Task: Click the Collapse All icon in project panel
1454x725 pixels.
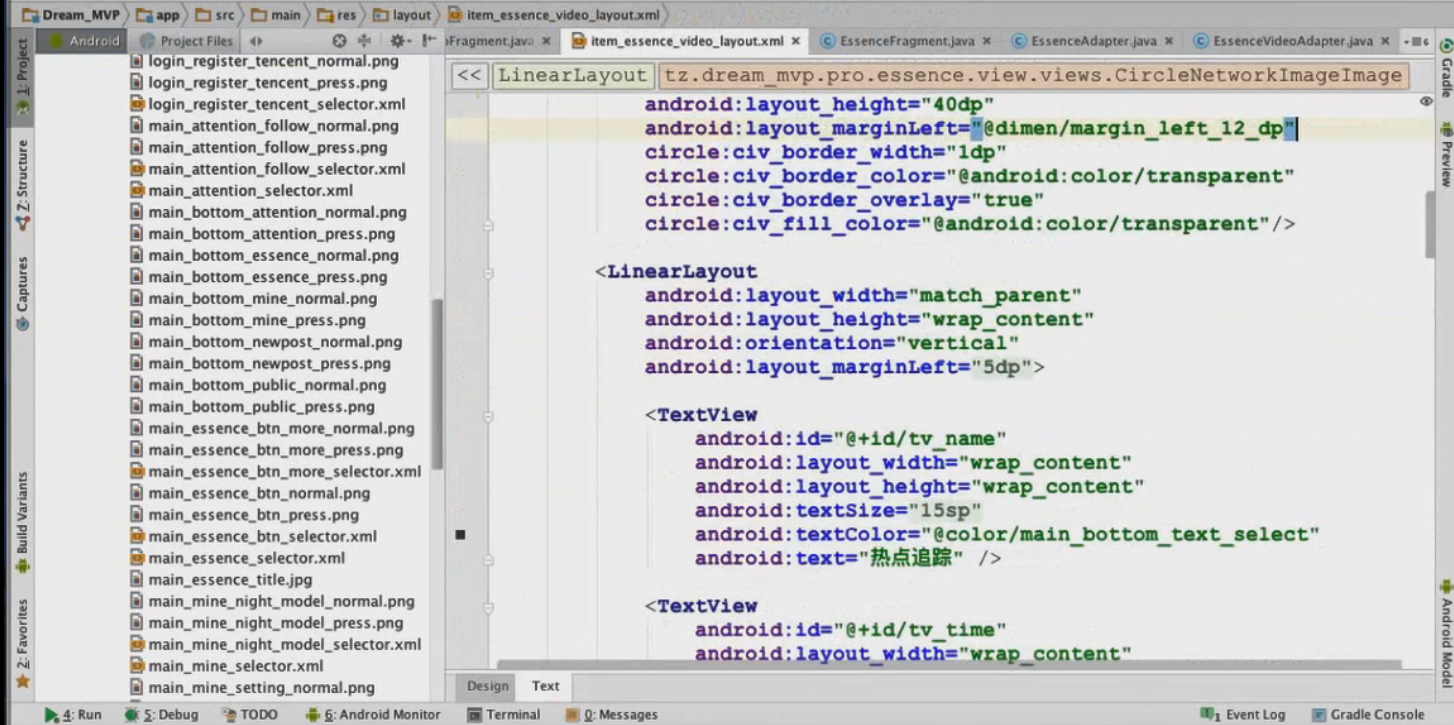Action: (x=364, y=41)
